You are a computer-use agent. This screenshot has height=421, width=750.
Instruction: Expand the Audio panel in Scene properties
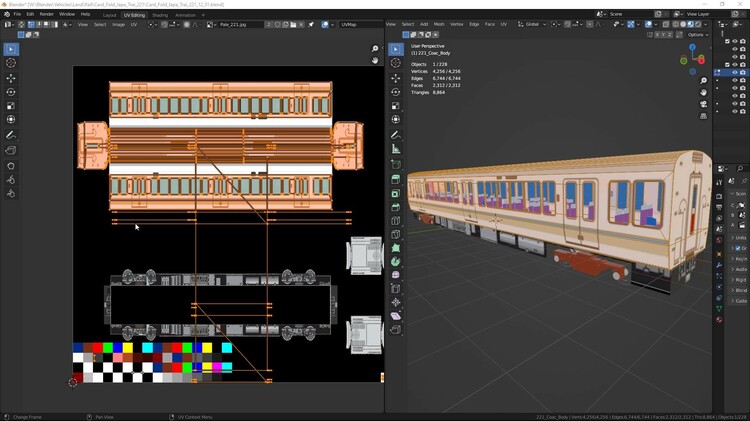click(x=739, y=269)
